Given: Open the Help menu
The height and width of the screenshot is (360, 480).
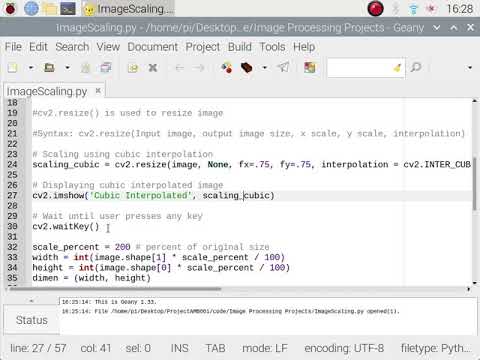Looking at the screenshot, I should pos(304,47).
